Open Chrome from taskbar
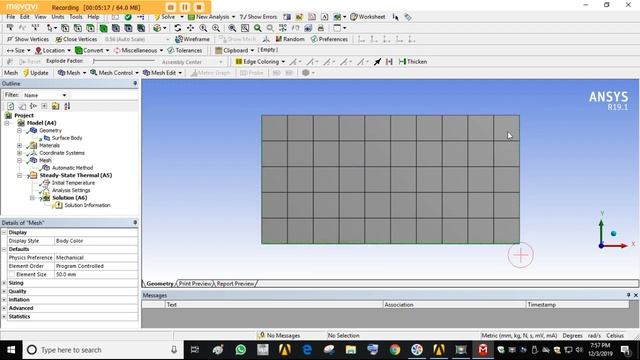640x360 pixels. click(395, 350)
